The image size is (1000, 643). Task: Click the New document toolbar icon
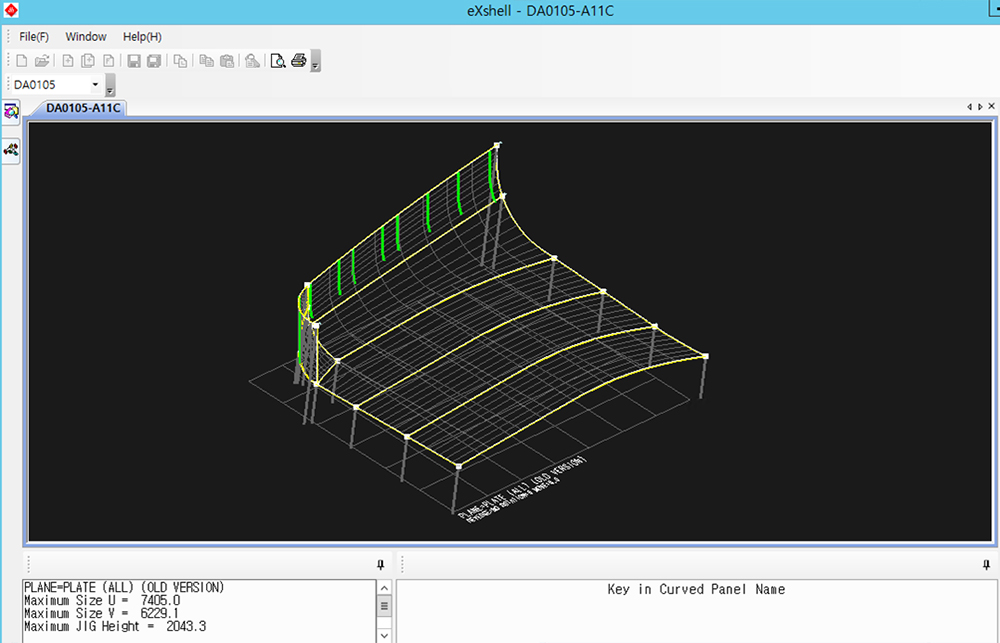pos(22,61)
